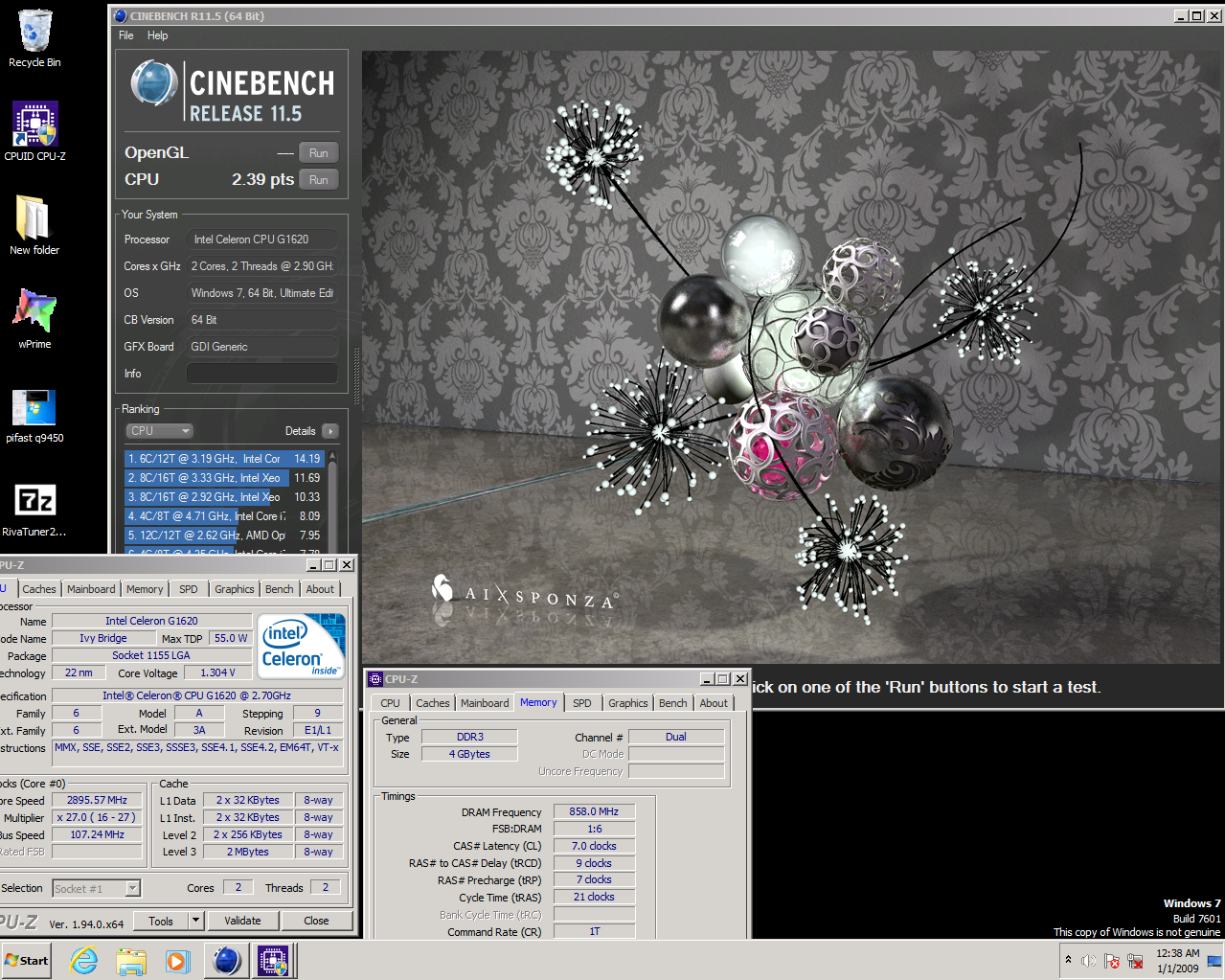Open the Ranking CPU dropdown
This screenshot has width=1225, height=980.
(160, 431)
